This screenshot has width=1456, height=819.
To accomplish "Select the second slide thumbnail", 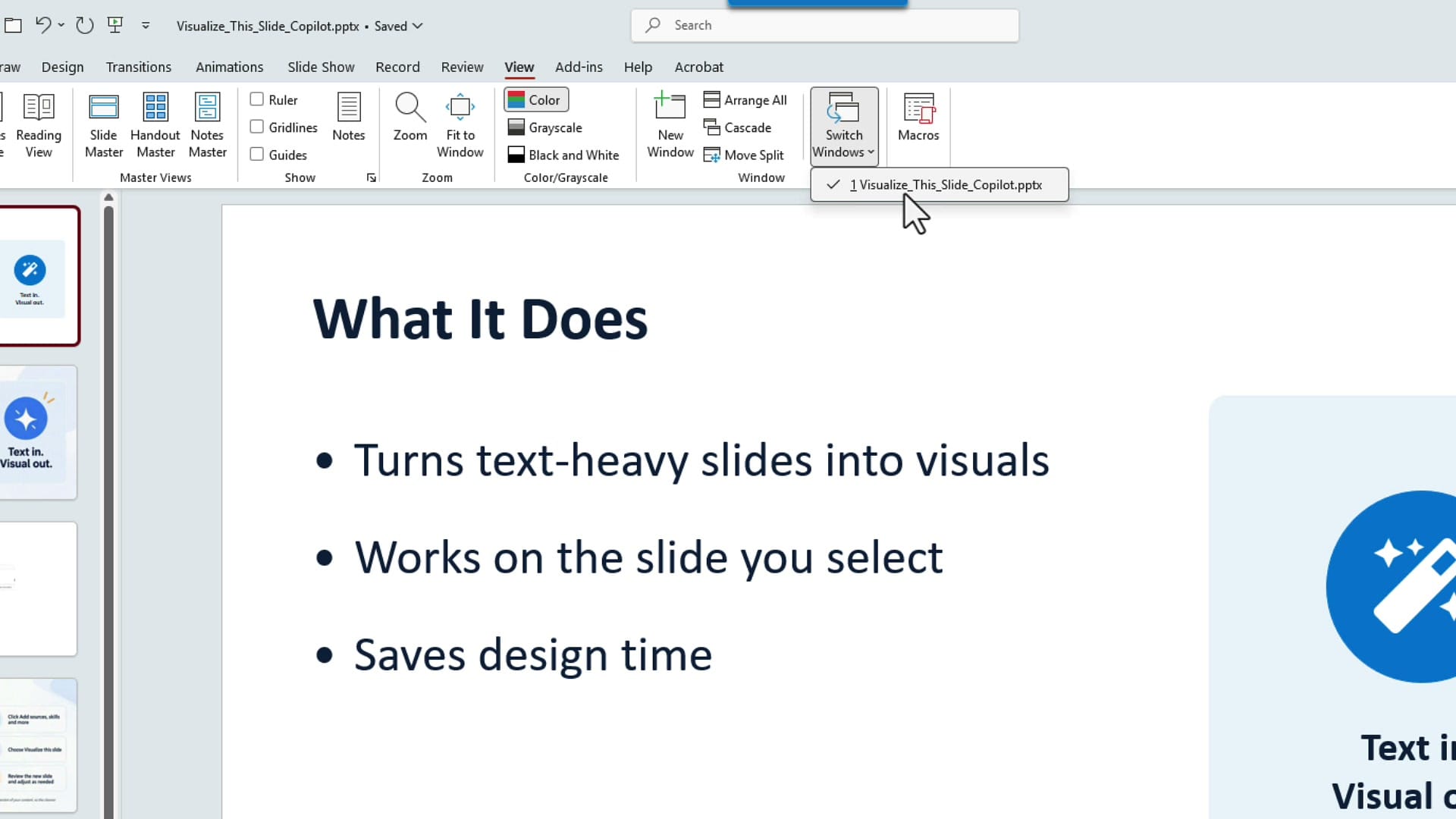I will pos(38,432).
